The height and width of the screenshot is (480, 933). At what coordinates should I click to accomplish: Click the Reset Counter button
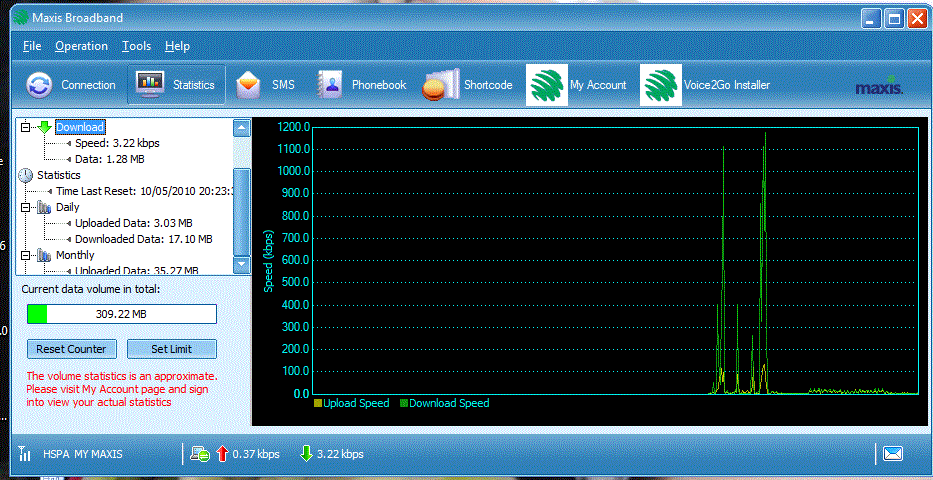(71, 349)
